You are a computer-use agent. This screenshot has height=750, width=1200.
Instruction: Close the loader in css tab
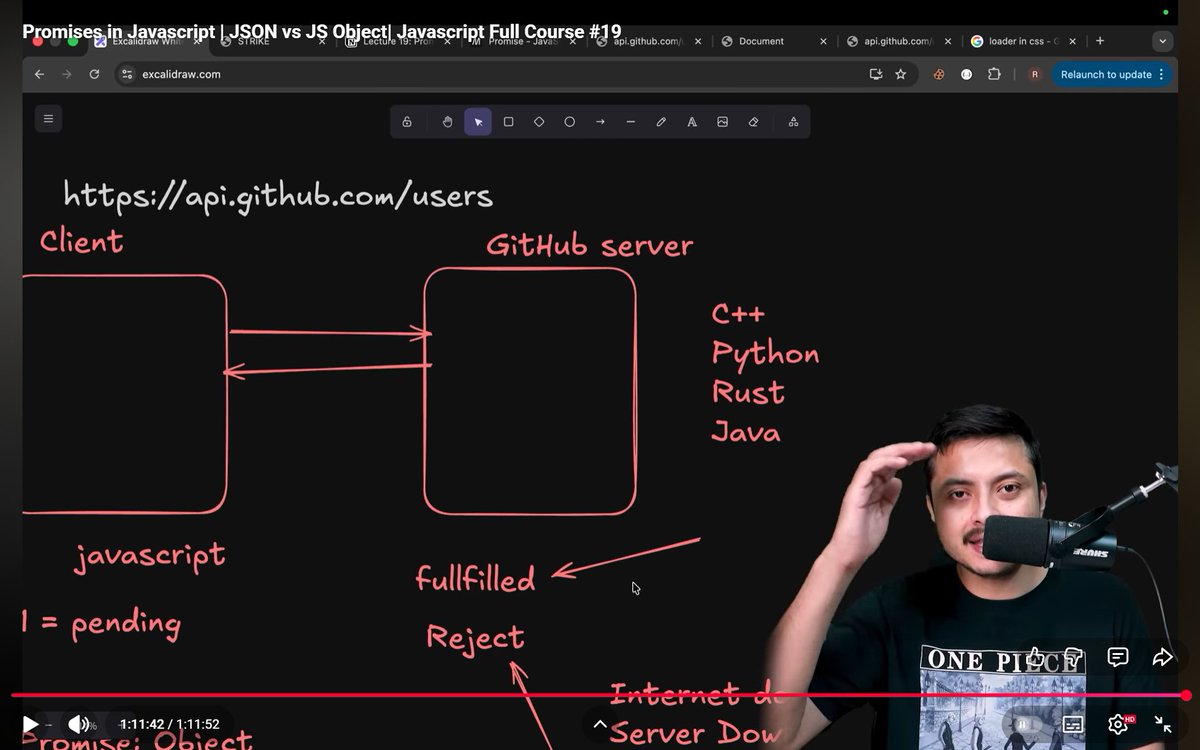tap(1073, 41)
